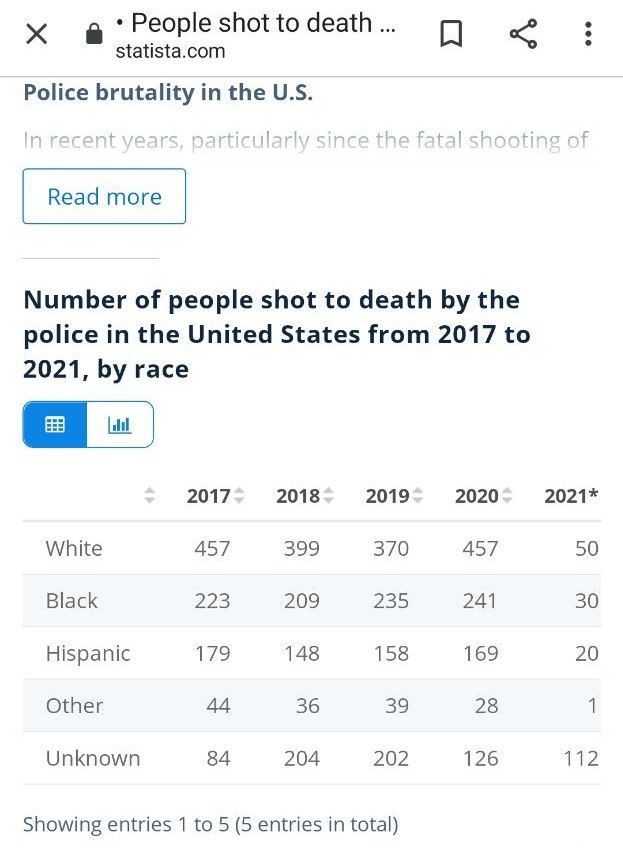
Task: Open the share icon
Action: [523, 34]
